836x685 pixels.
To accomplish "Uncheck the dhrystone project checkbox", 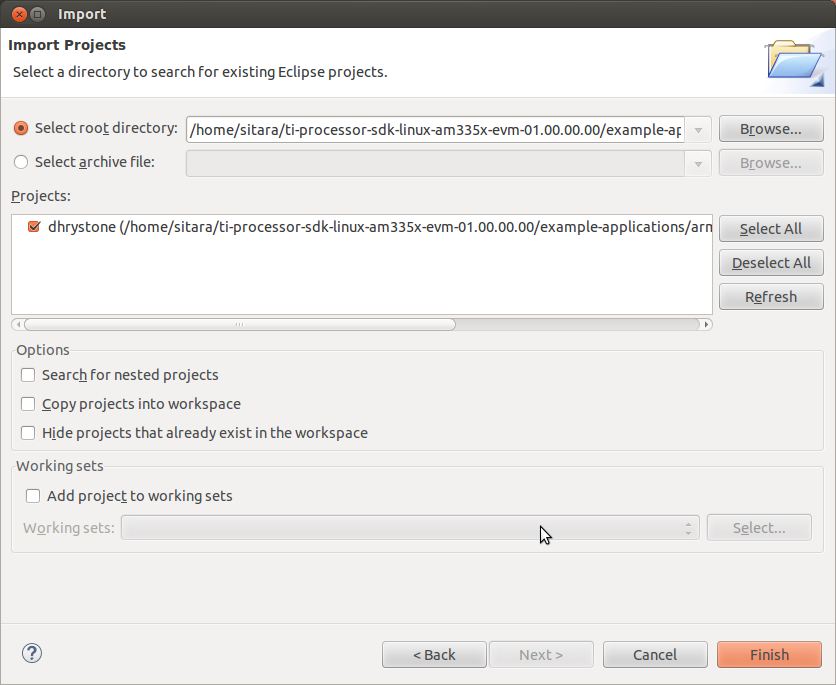I will click(x=35, y=227).
